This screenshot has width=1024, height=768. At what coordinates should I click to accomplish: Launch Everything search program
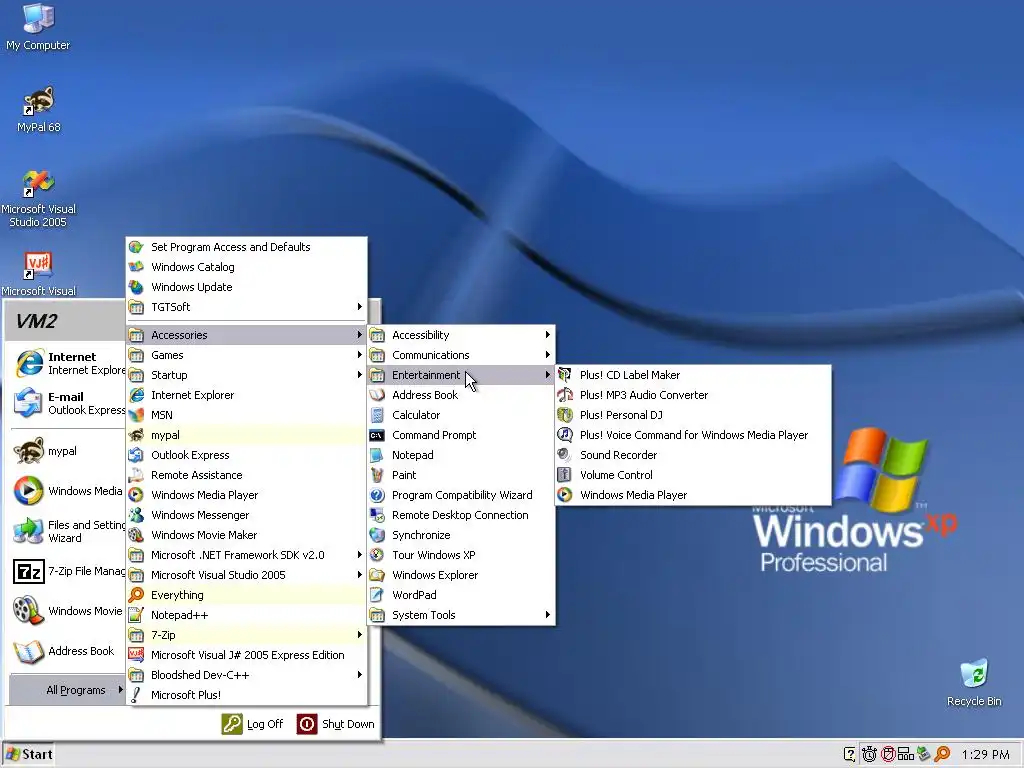(x=246, y=595)
